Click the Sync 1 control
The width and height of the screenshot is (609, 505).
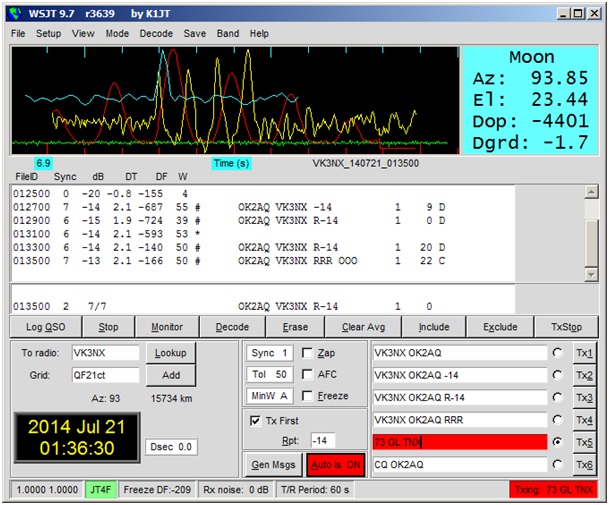point(269,353)
